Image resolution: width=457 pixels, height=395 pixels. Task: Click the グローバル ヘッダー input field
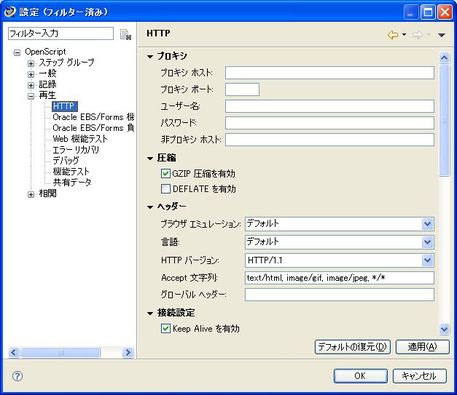340,294
